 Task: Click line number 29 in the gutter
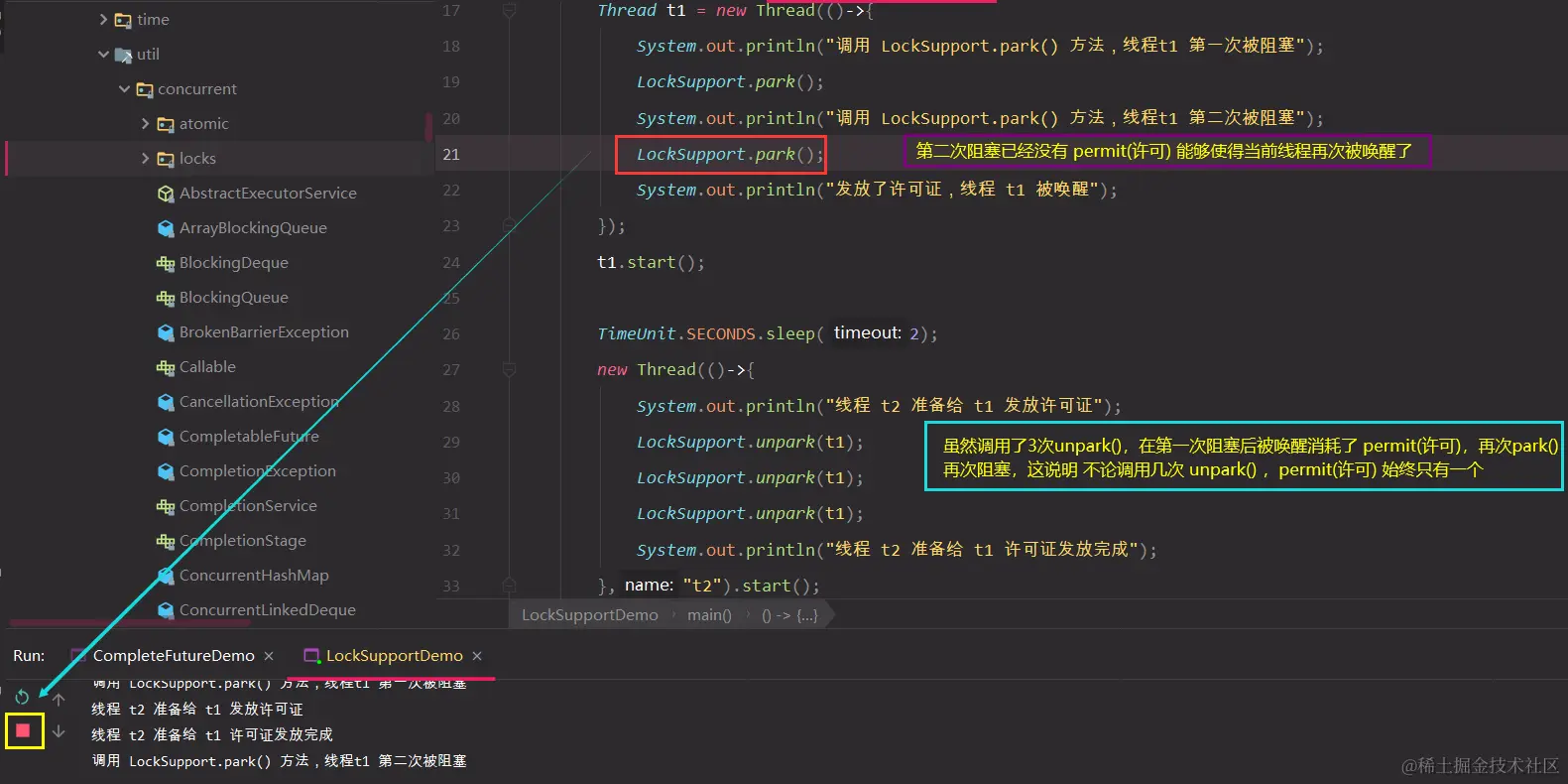(x=451, y=443)
